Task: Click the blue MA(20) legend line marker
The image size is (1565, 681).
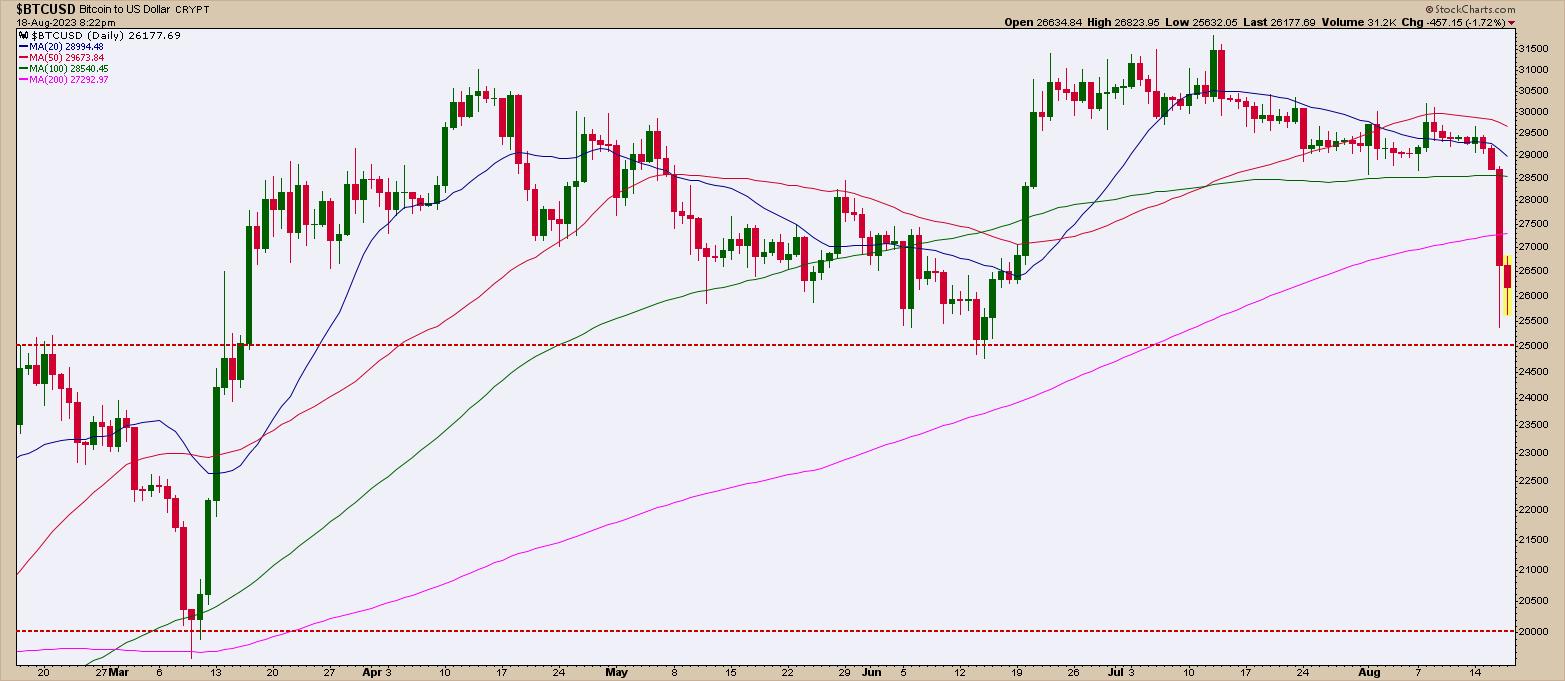Action: tap(23, 46)
